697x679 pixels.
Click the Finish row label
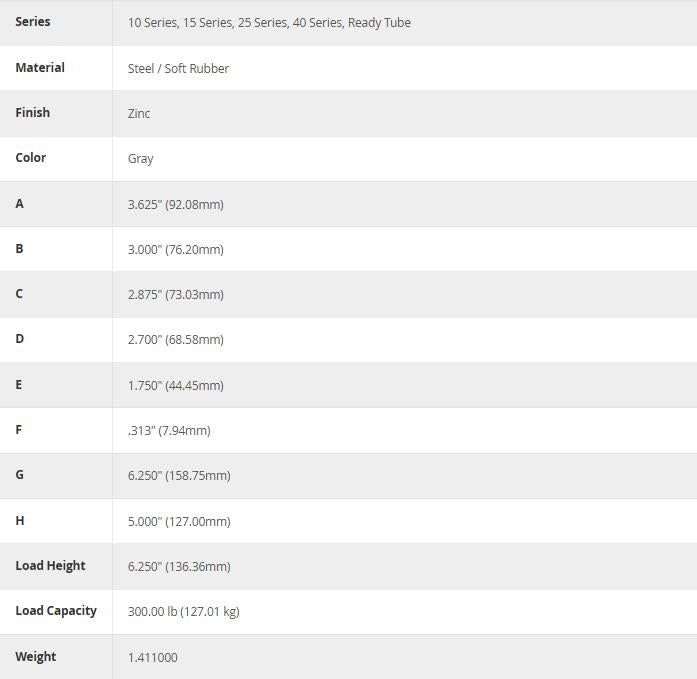tap(33, 113)
